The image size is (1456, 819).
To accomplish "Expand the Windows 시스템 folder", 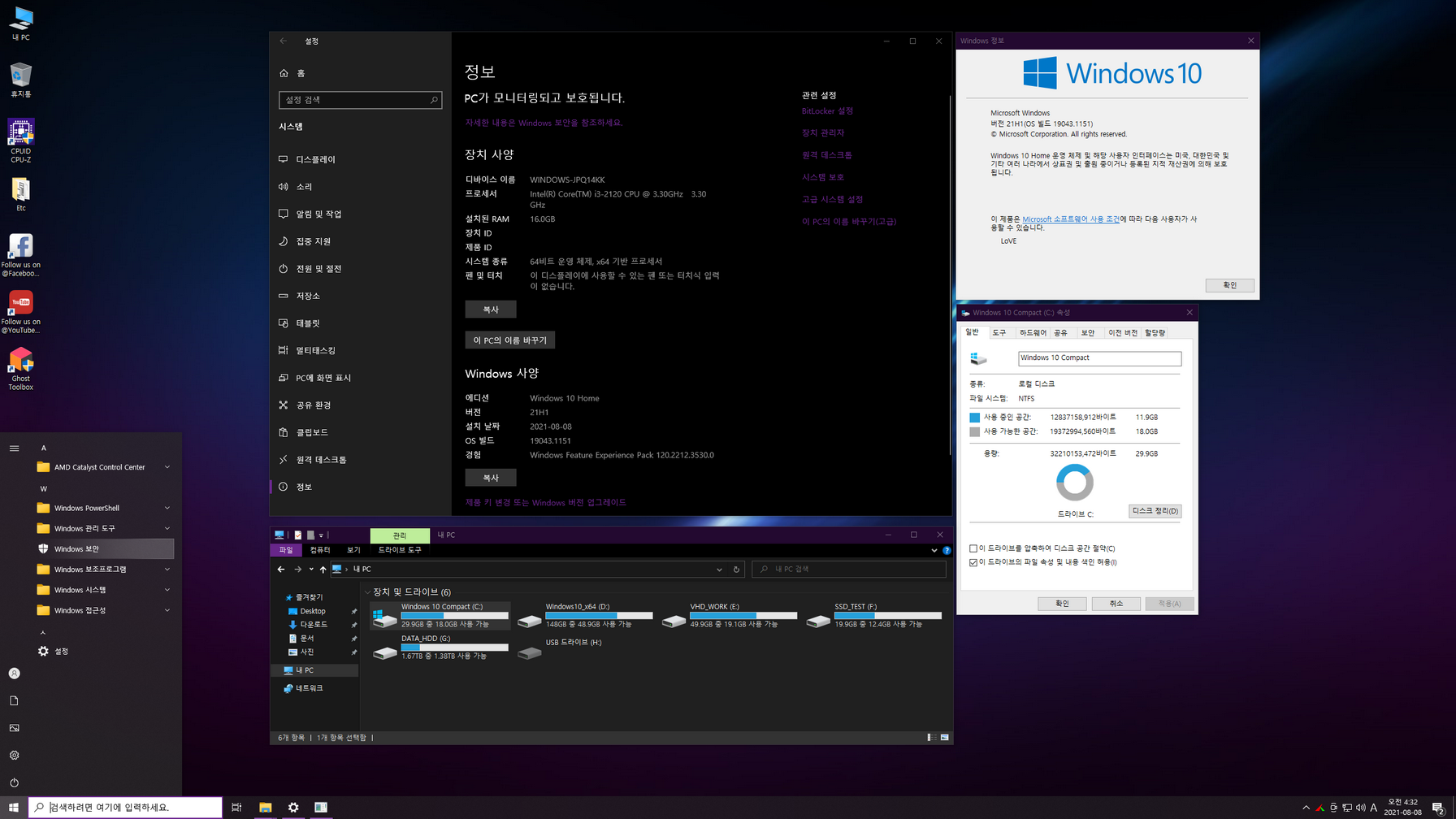I will [105, 590].
